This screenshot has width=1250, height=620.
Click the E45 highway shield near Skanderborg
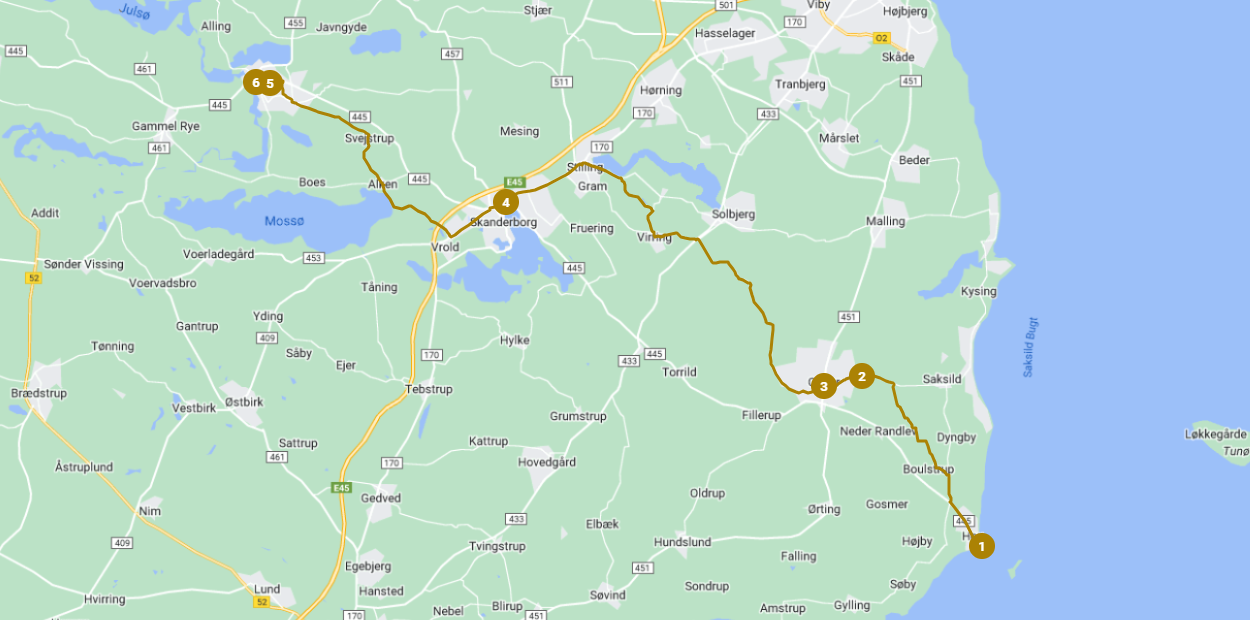pos(515,181)
